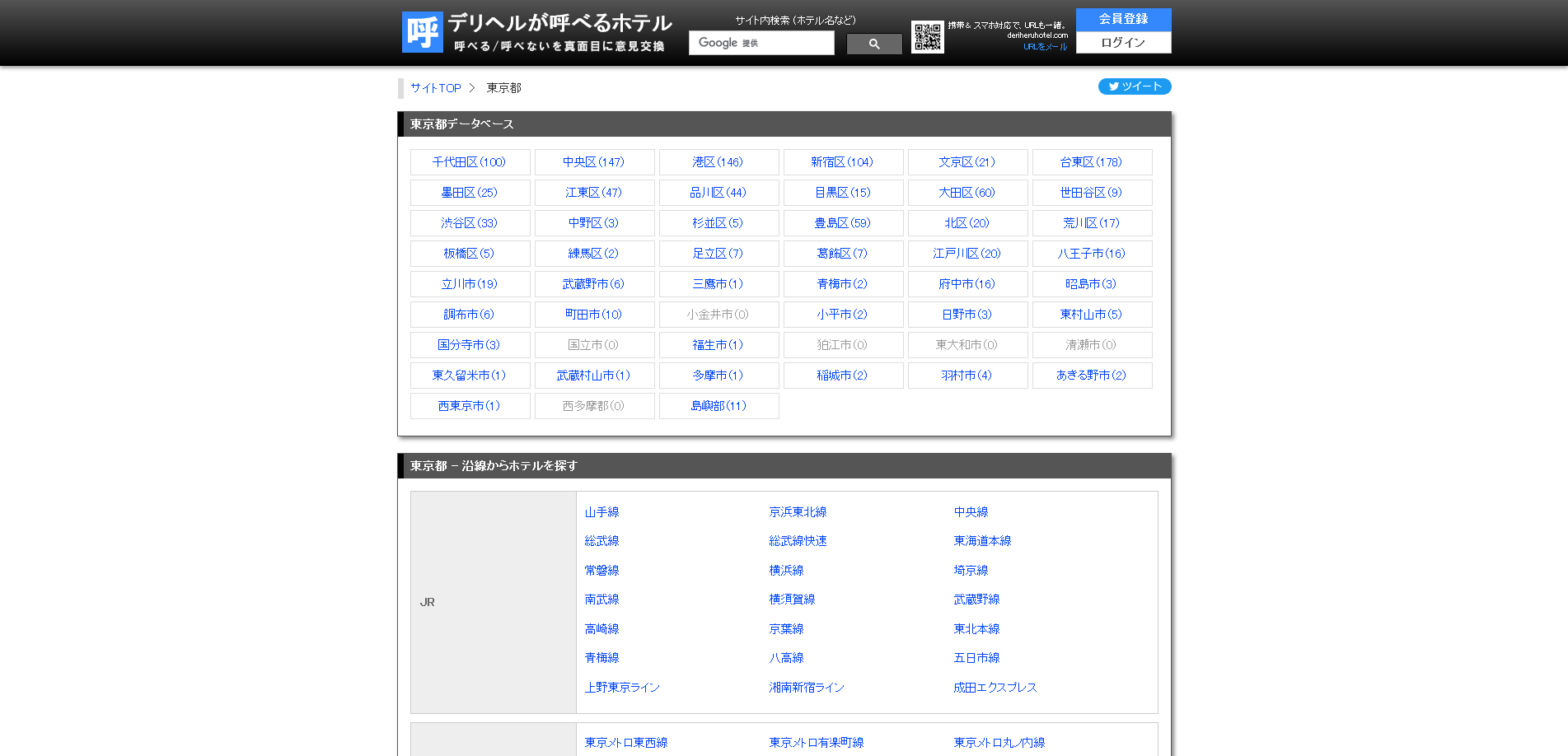The image size is (1568, 756).
Task: Open the 常磐線 line link
Action: (x=602, y=571)
